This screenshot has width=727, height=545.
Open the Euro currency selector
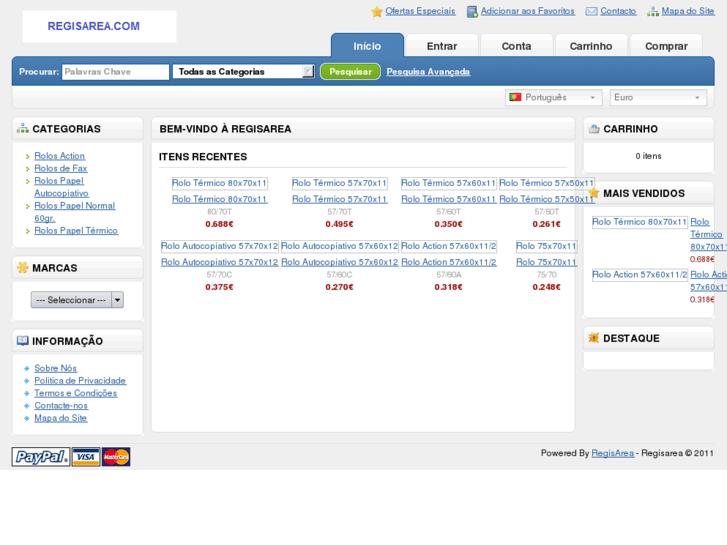pyautogui.click(x=658, y=97)
